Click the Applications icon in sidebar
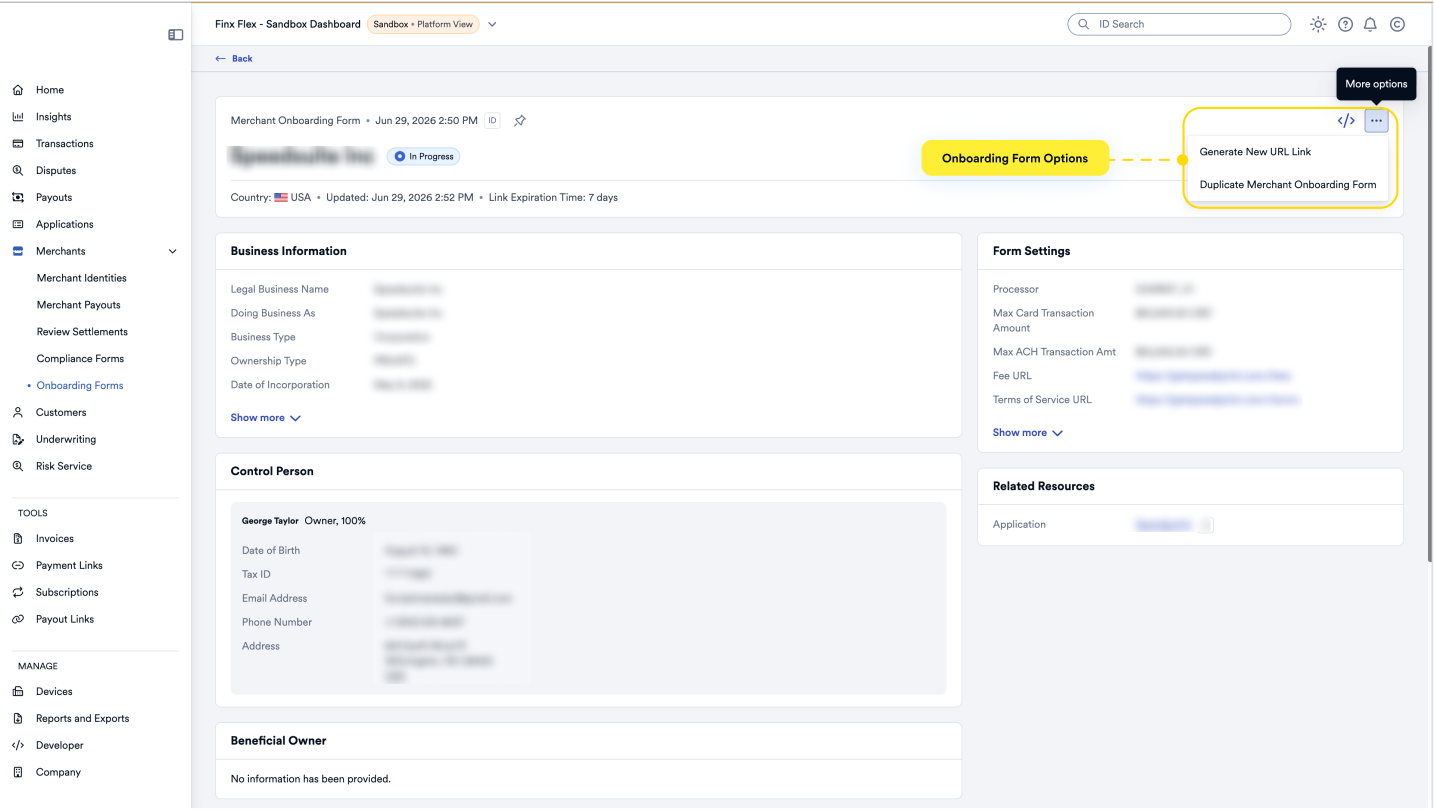Screen dimensions: 1434x810 pyautogui.click(x=18, y=225)
